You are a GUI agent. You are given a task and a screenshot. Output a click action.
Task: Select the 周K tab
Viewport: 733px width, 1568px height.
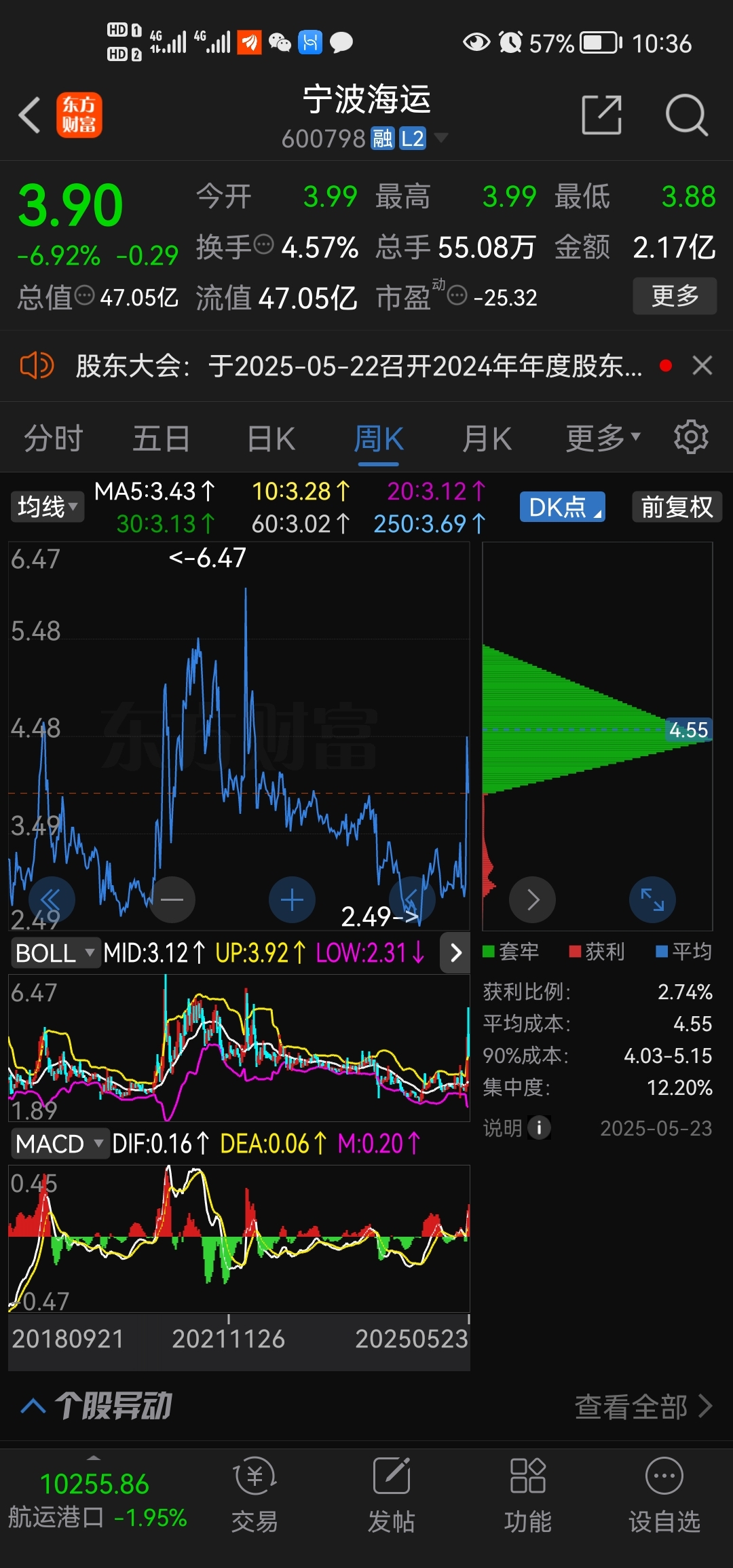tap(379, 438)
